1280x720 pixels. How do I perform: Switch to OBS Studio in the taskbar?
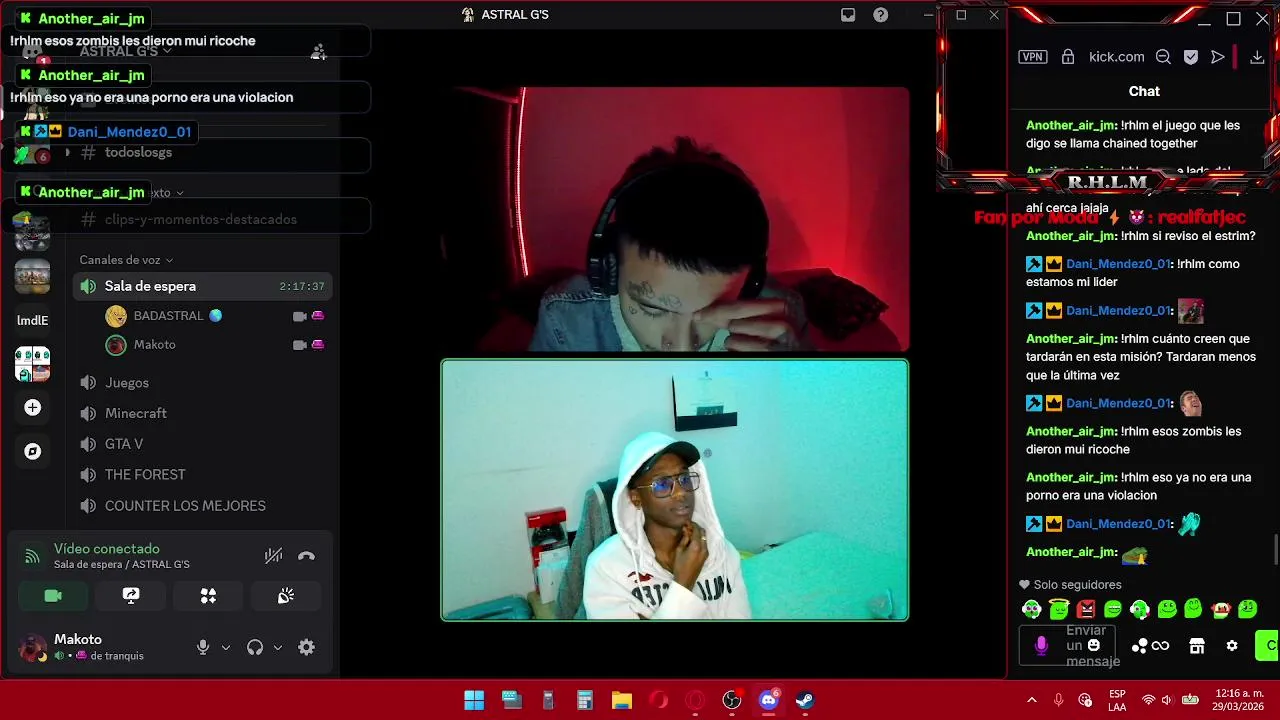click(732, 700)
